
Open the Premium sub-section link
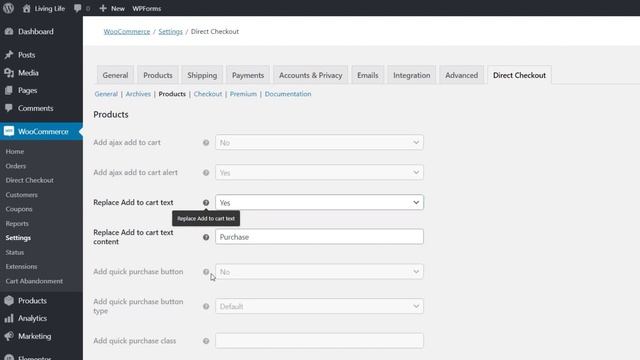(243, 94)
